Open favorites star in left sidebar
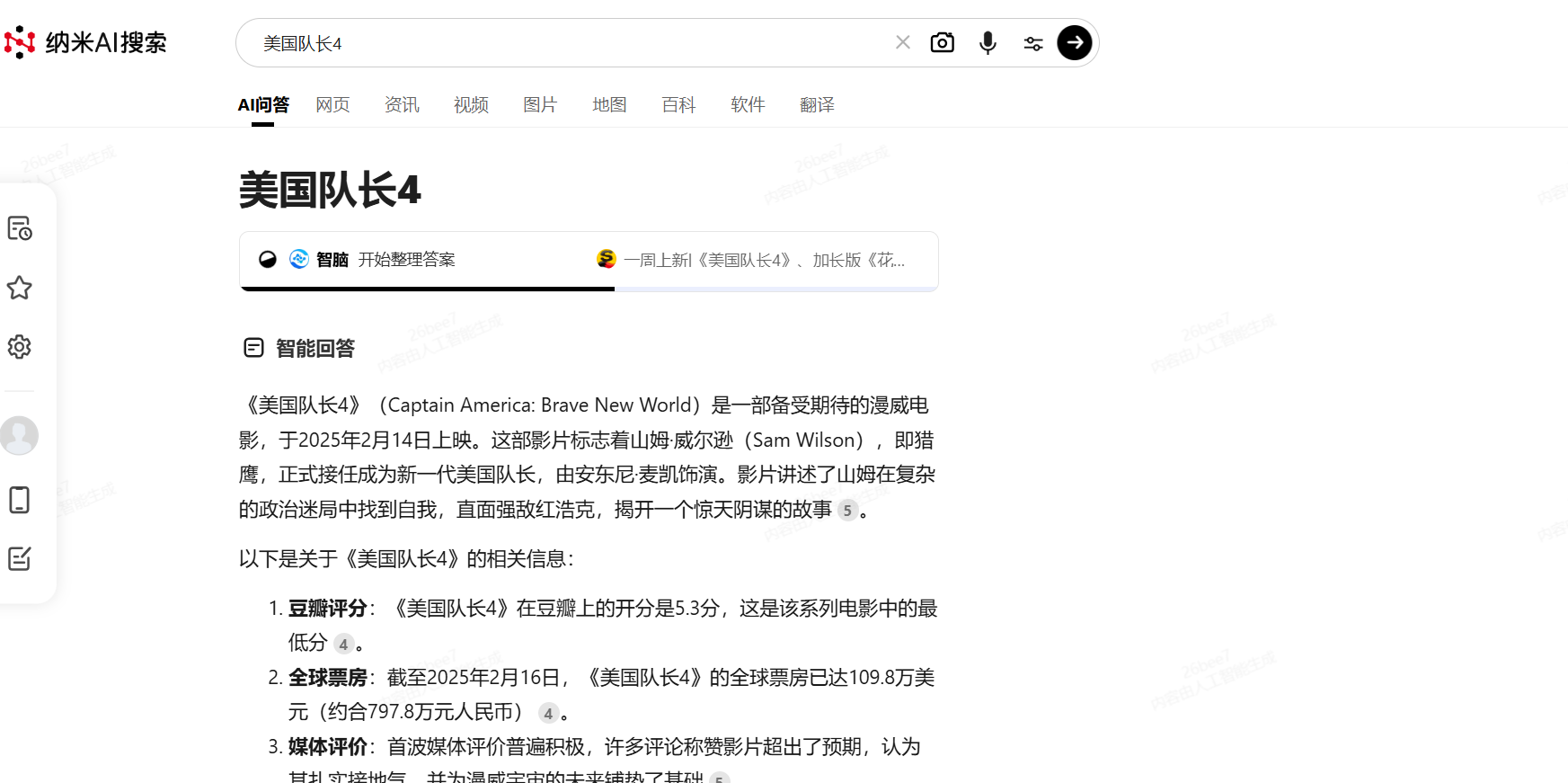This screenshot has width=1568, height=783. (x=20, y=288)
